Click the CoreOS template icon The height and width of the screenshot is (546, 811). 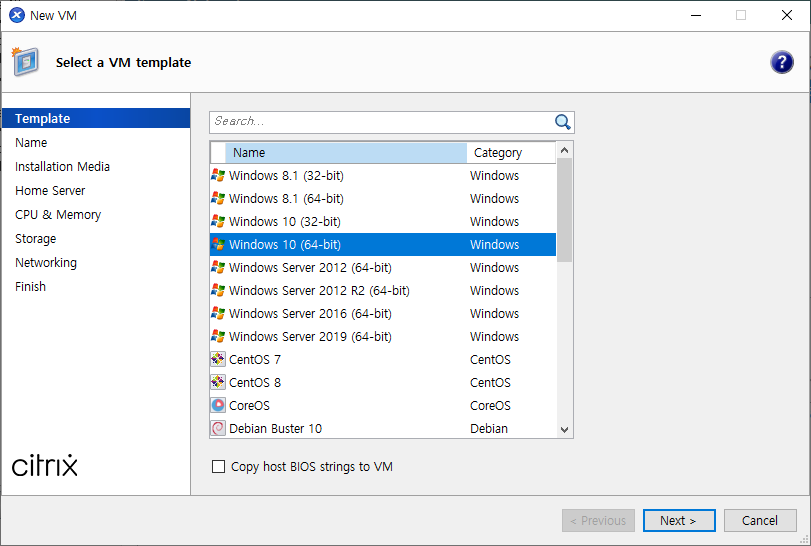218,405
